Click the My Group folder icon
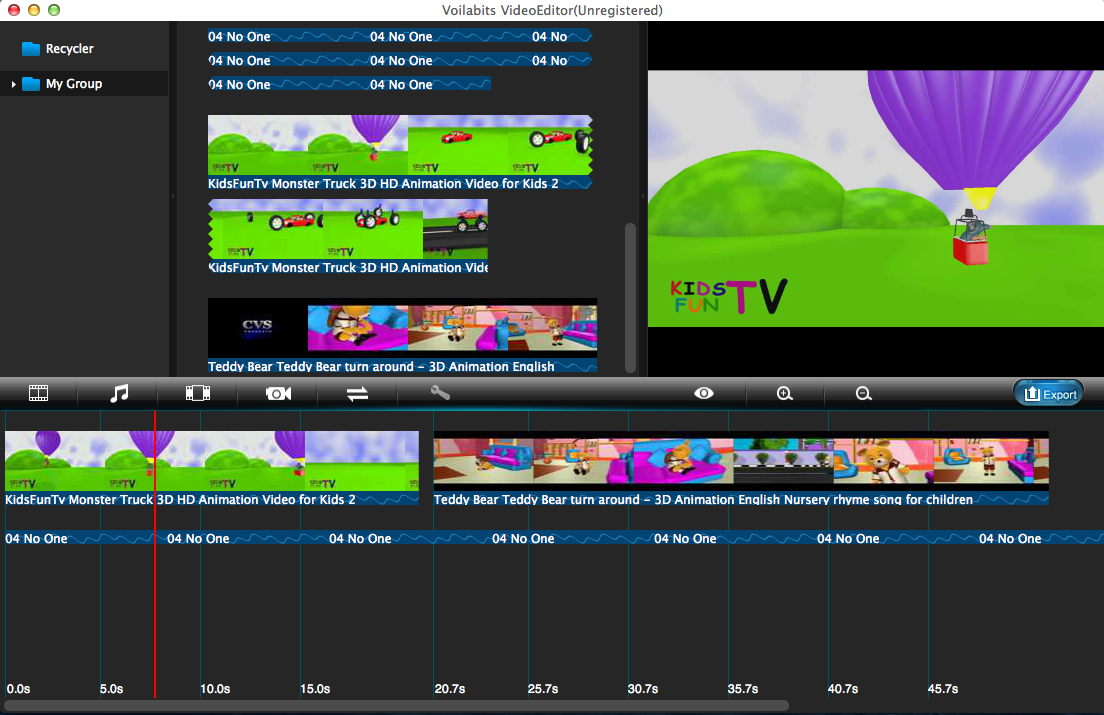The height and width of the screenshot is (715, 1104). (x=31, y=84)
